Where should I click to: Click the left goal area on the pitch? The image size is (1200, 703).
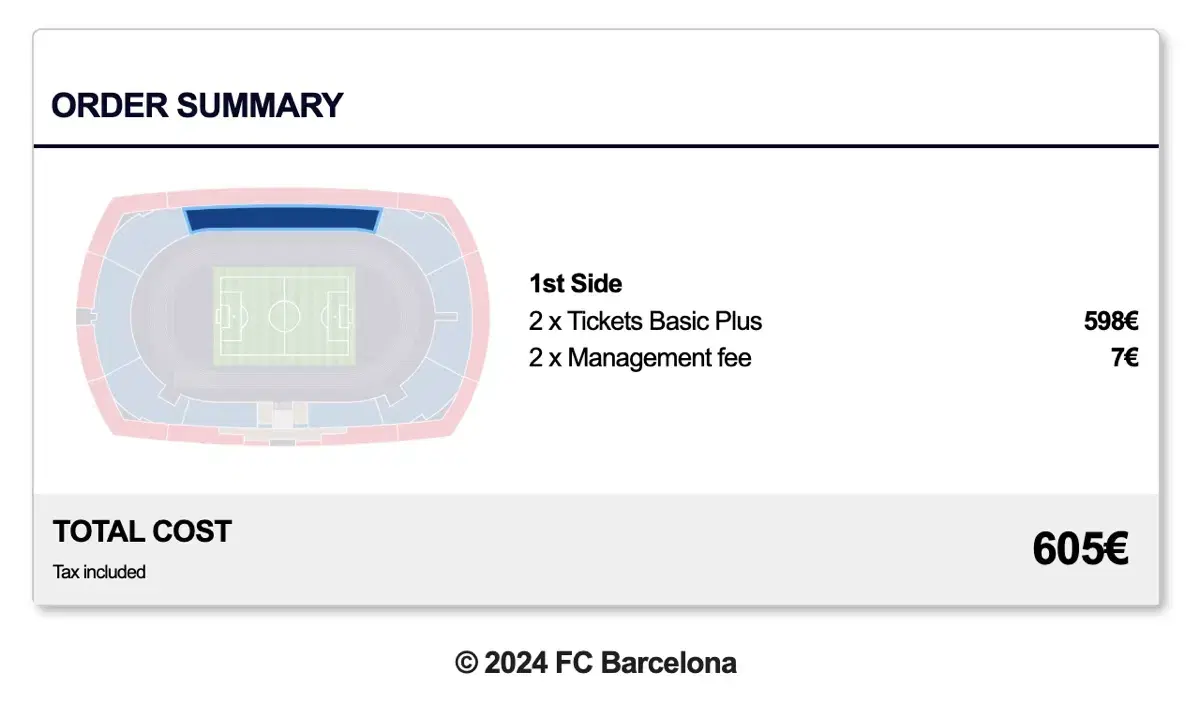(x=226, y=316)
